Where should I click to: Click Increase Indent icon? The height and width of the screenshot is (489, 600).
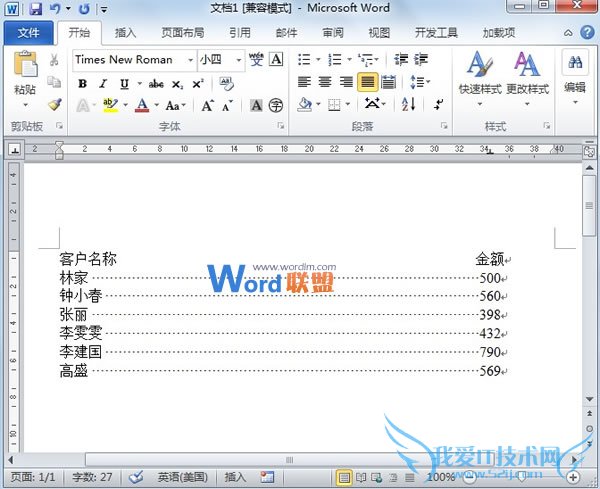(421, 60)
